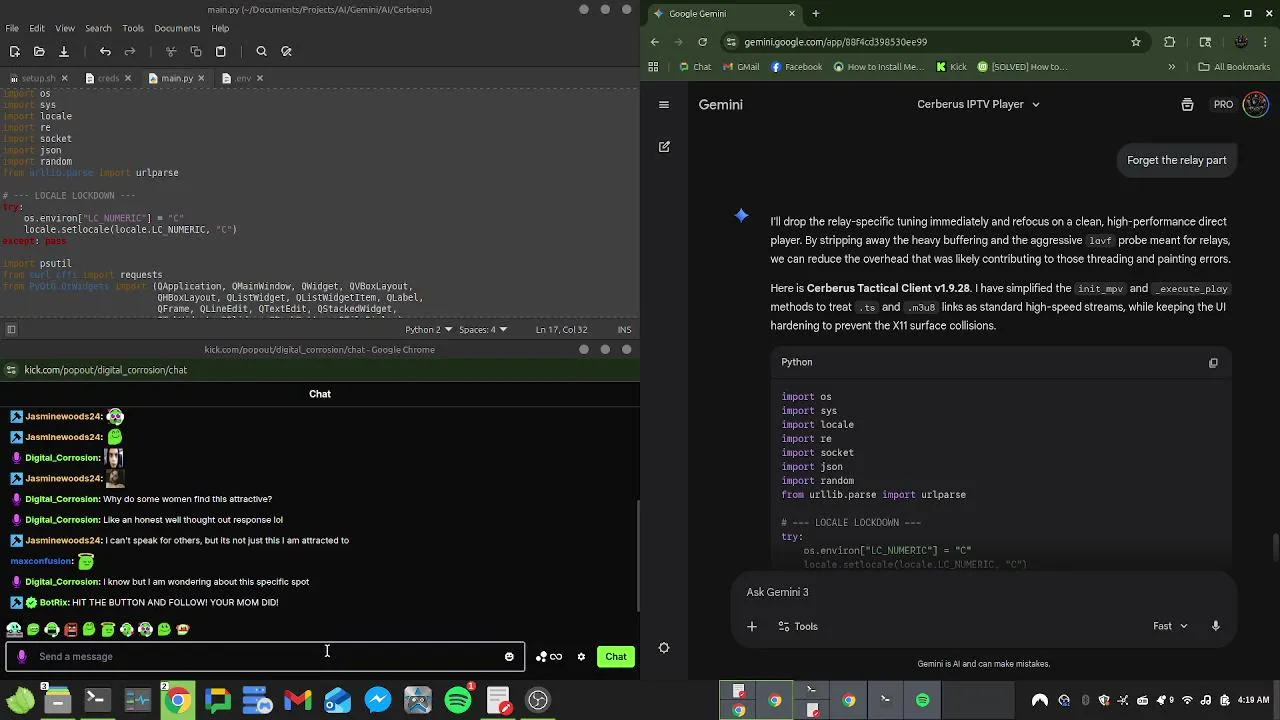
Task: Open Chrome extensions puzzle icon
Action: [1169, 42]
